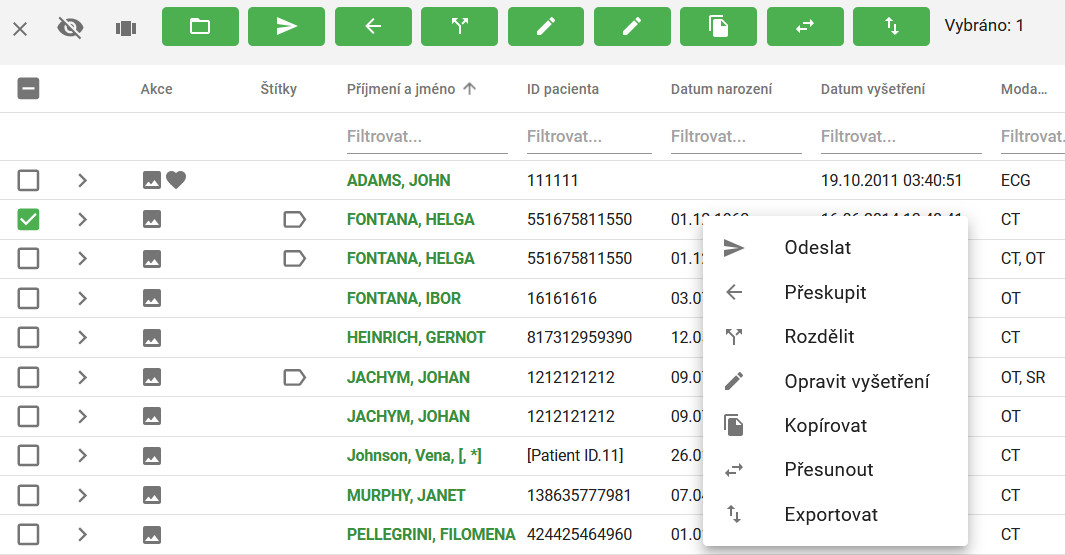This screenshot has width=1065, height=555.
Task: Click the first green pencil toolbar button
Action: tap(546, 26)
